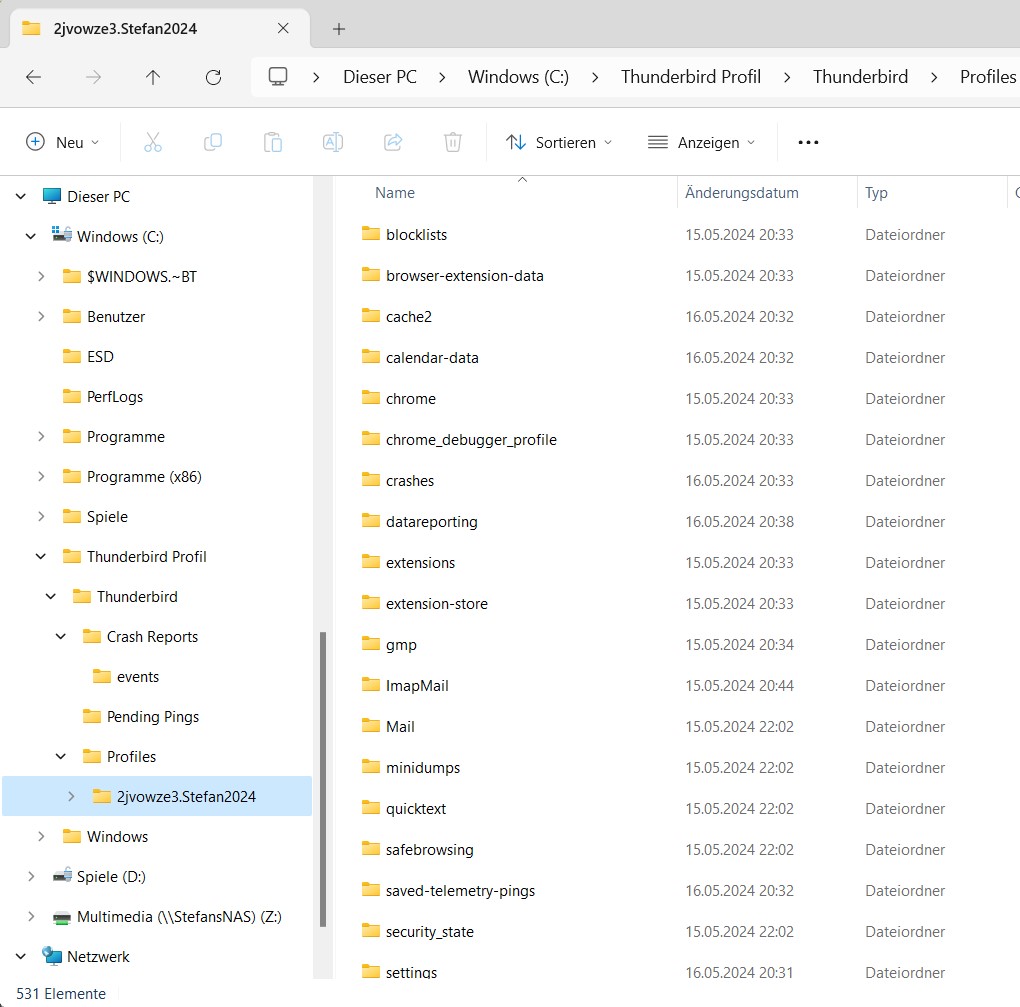Click the Copy icon in toolbar

click(212, 142)
